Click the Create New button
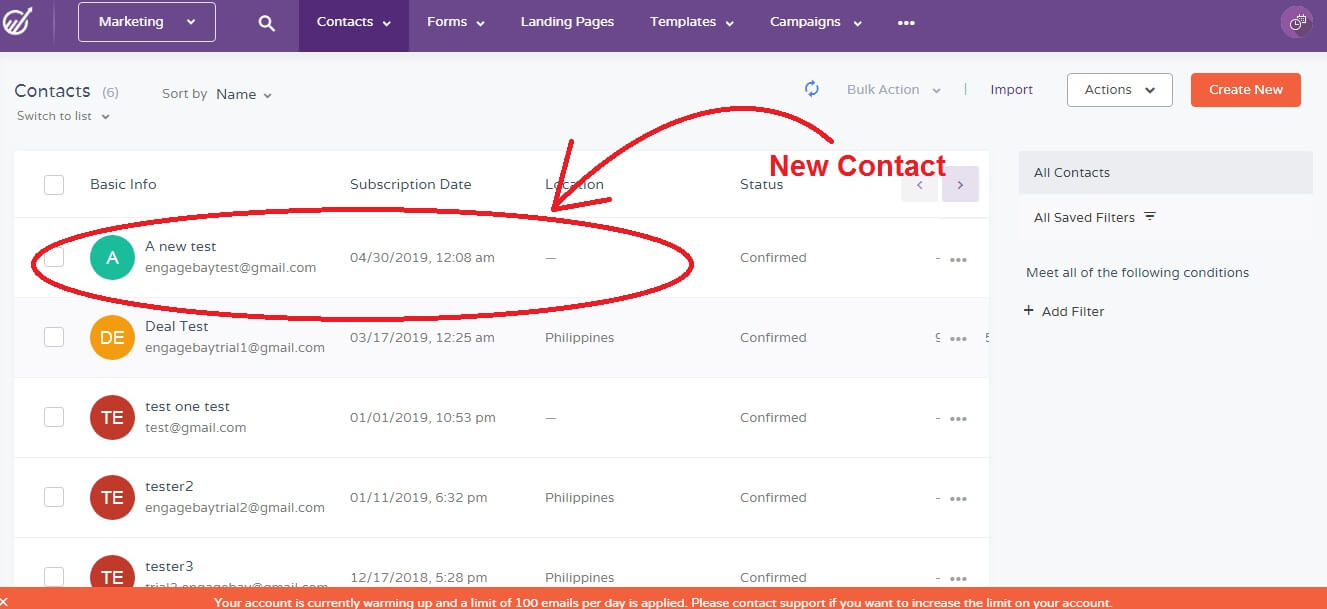Viewport: 1327px width, 609px height. pyautogui.click(x=1245, y=89)
